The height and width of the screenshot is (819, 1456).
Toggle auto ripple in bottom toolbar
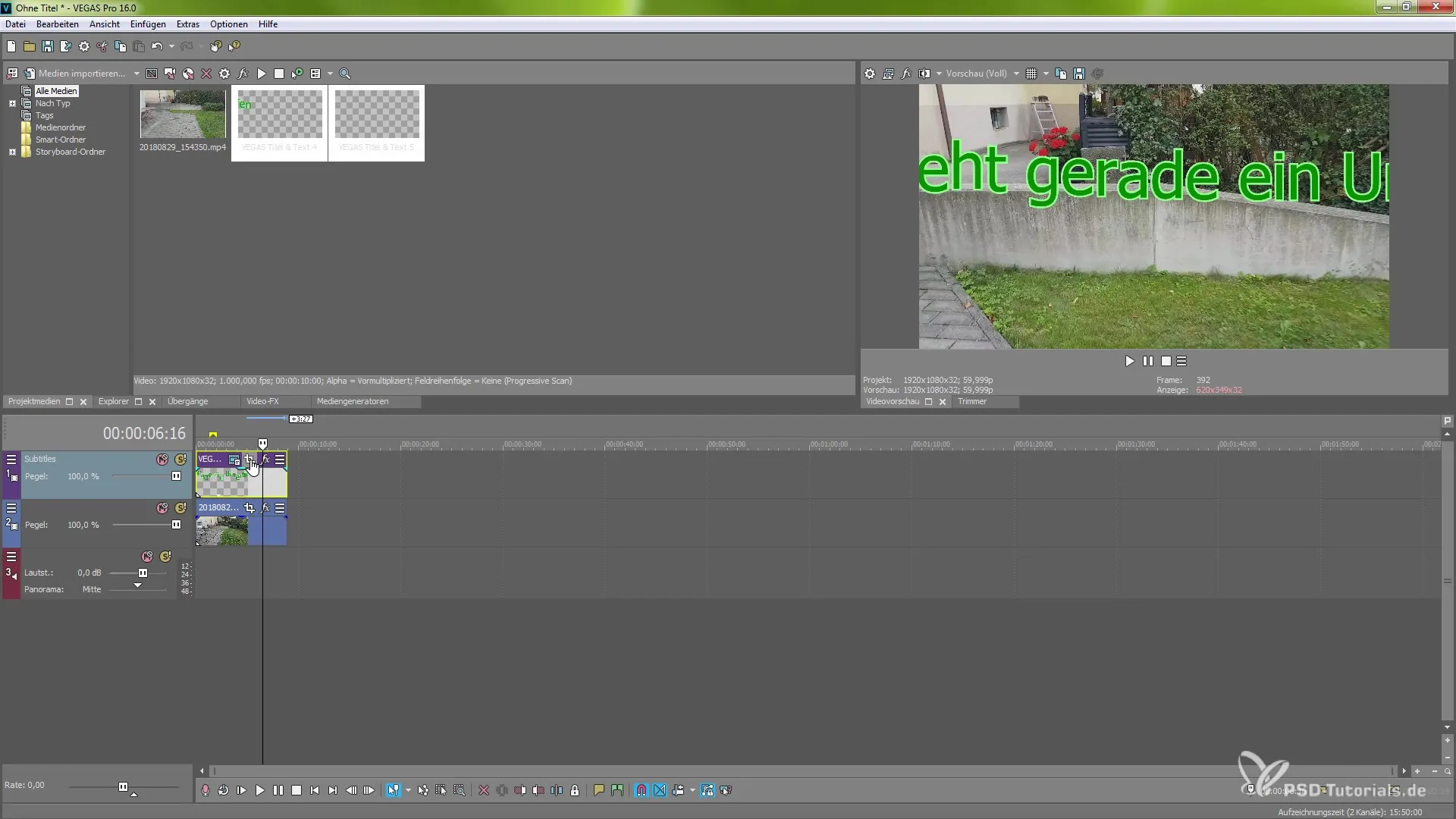click(678, 790)
